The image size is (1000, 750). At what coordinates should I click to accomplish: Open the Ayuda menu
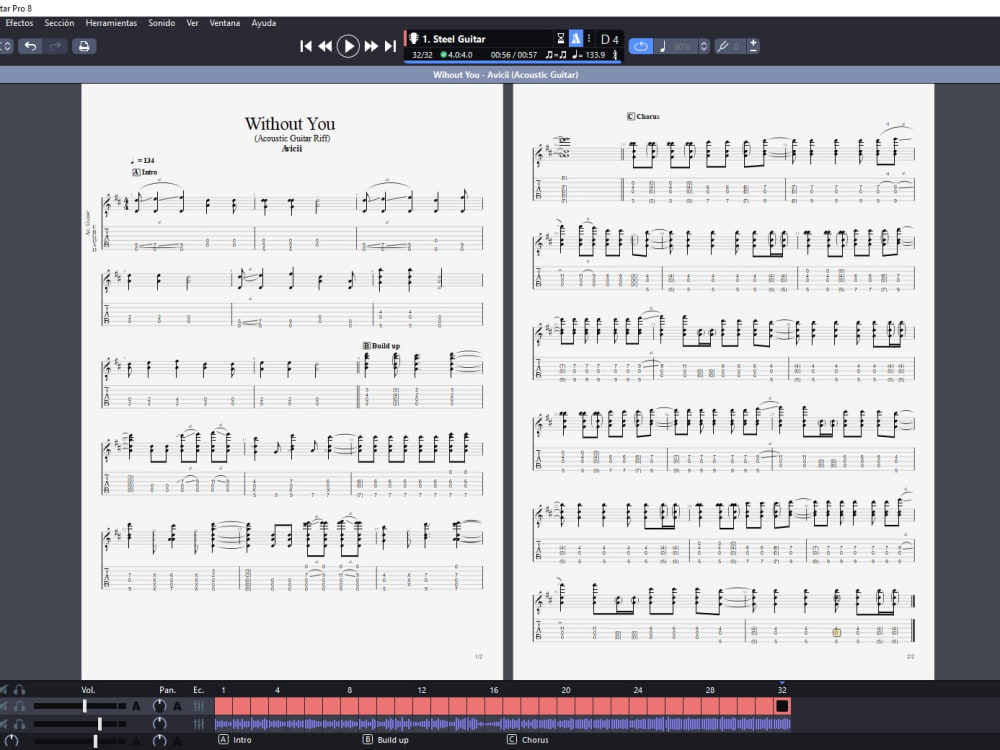click(263, 23)
